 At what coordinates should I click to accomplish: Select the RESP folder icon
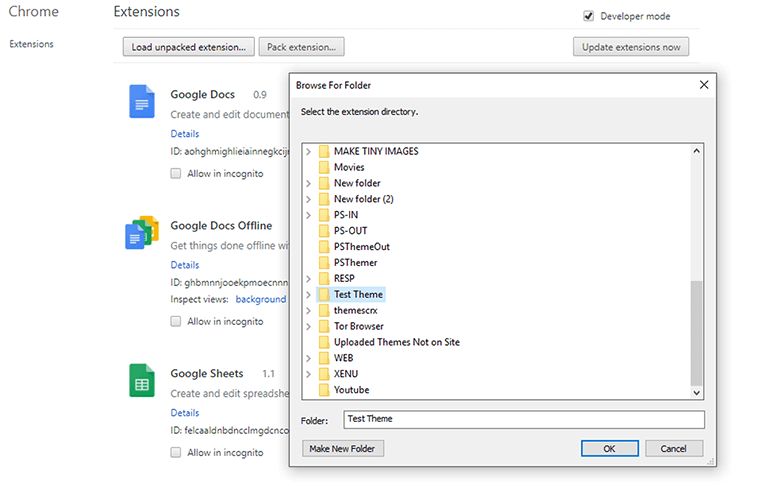(324, 278)
